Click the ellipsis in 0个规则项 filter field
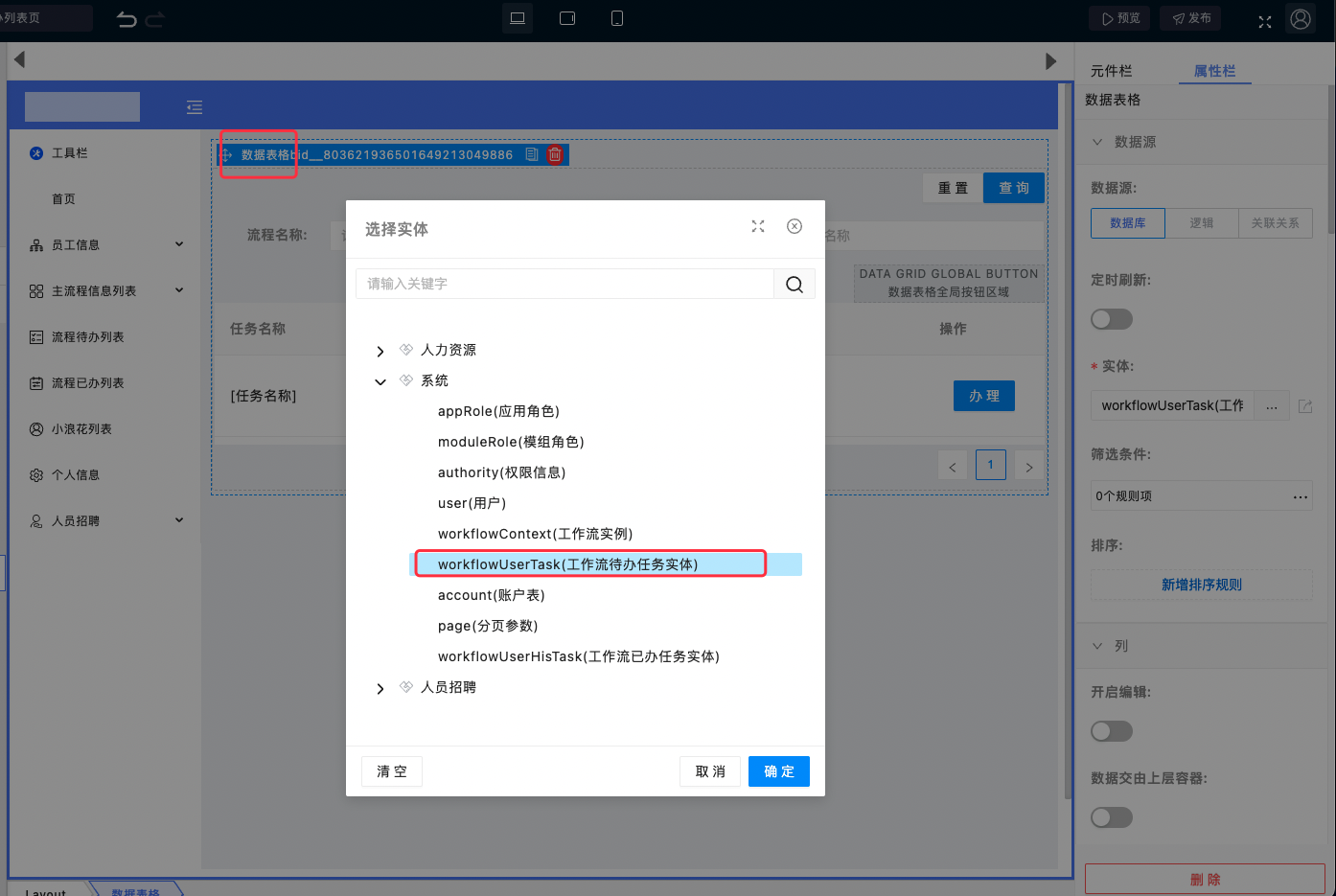The height and width of the screenshot is (896, 1336). (1301, 496)
